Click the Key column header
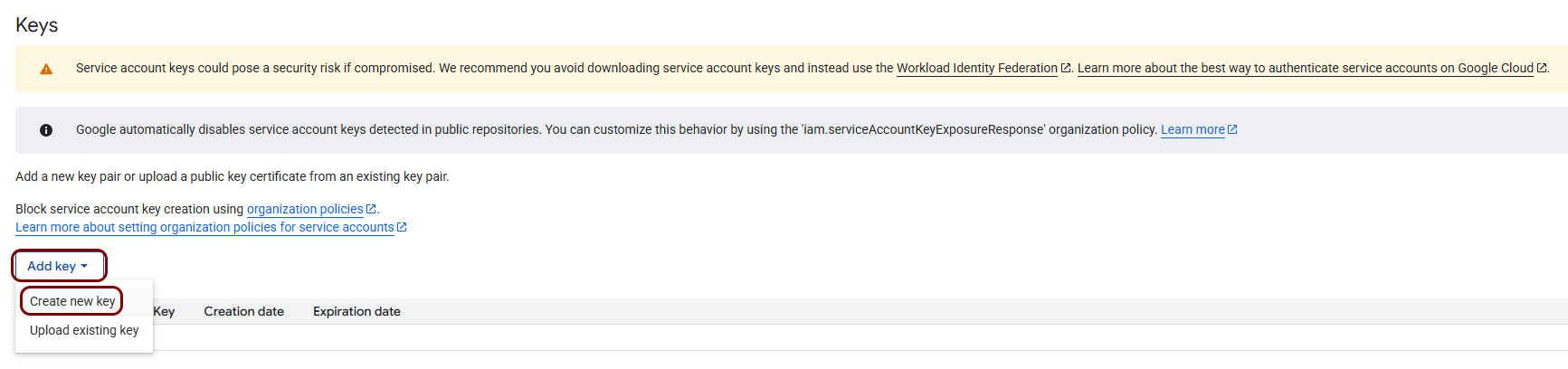The height and width of the screenshot is (369, 1568). click(164, 311)
